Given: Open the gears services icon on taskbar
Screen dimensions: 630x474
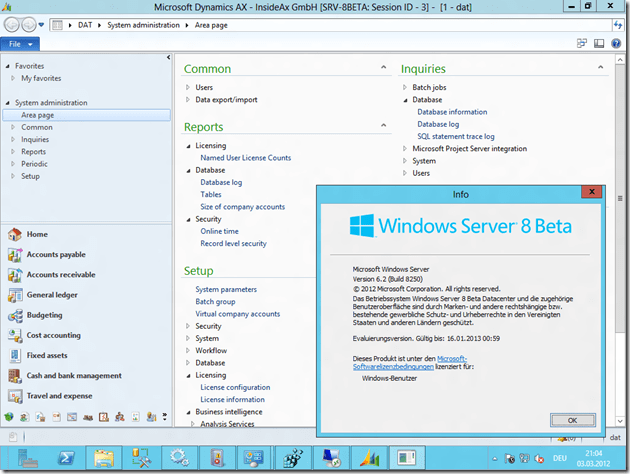Looking at the screenshot, I should click(x=179, y=458).
